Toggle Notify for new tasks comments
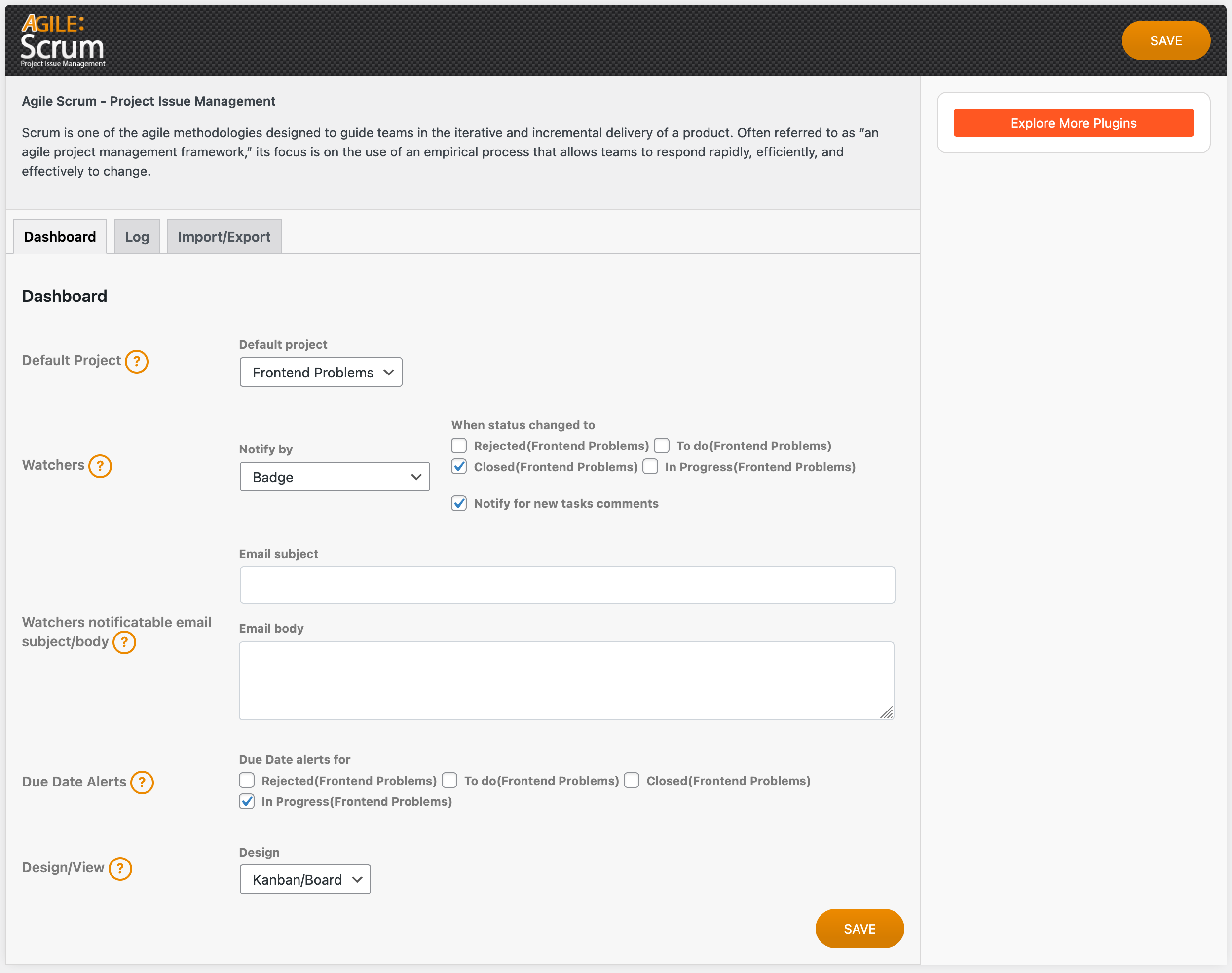The width and height of the screenshot is (1232, 973). pos(459,504)
